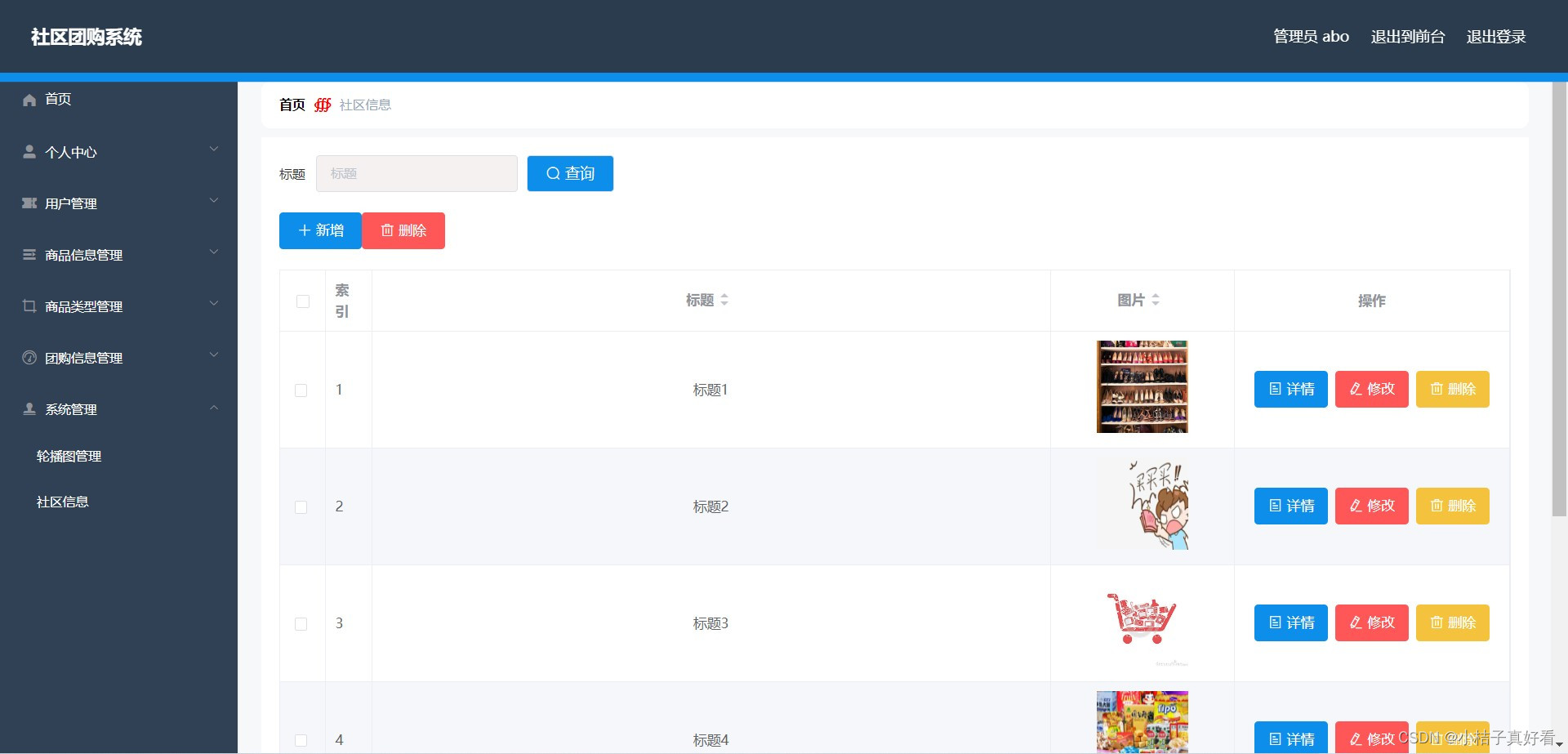Click 修改 for 标题1 row
1568x754 pixels.
pos(1372,389)
